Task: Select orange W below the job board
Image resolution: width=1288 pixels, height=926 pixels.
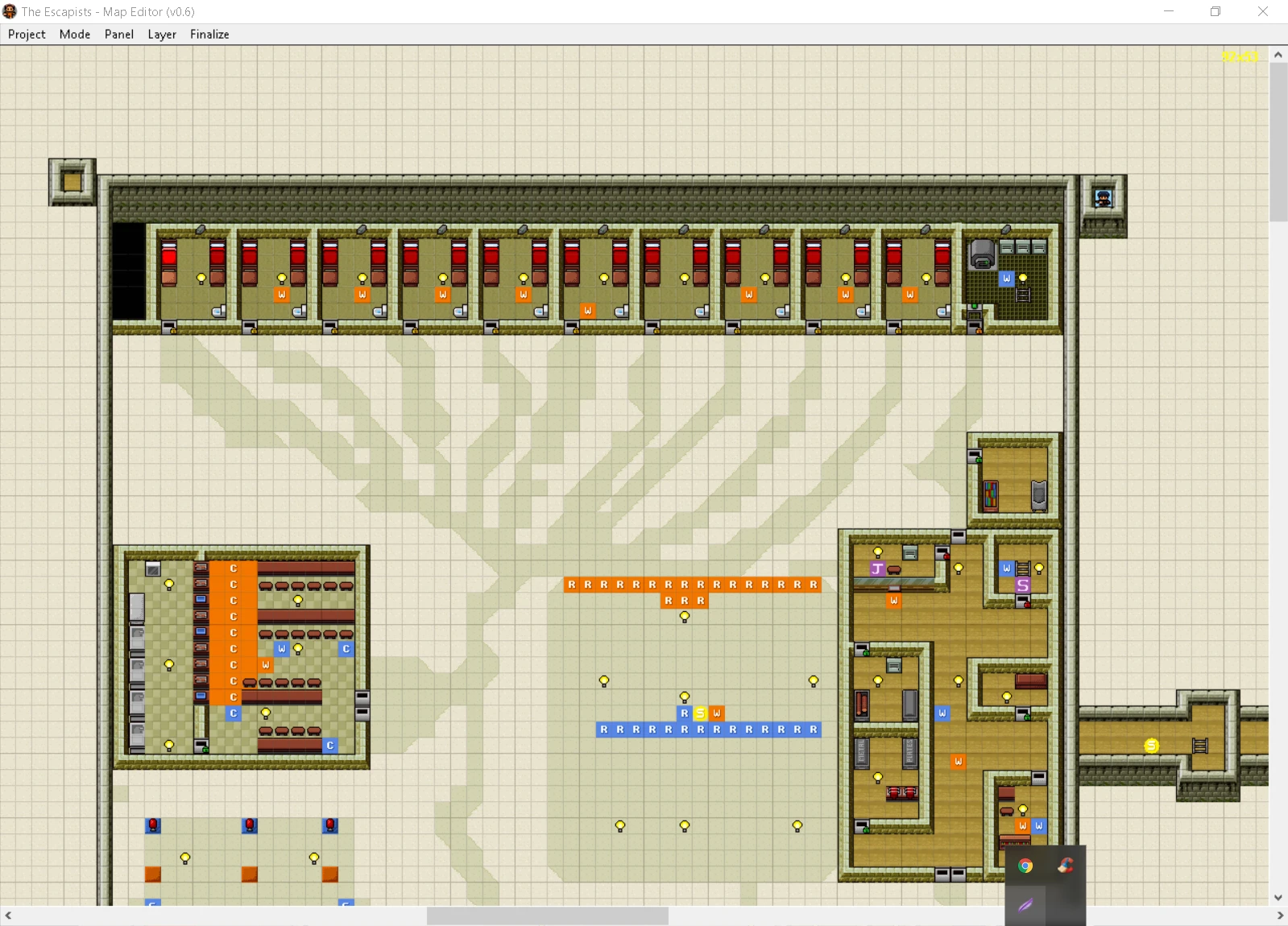Action: tap(894, 601)
